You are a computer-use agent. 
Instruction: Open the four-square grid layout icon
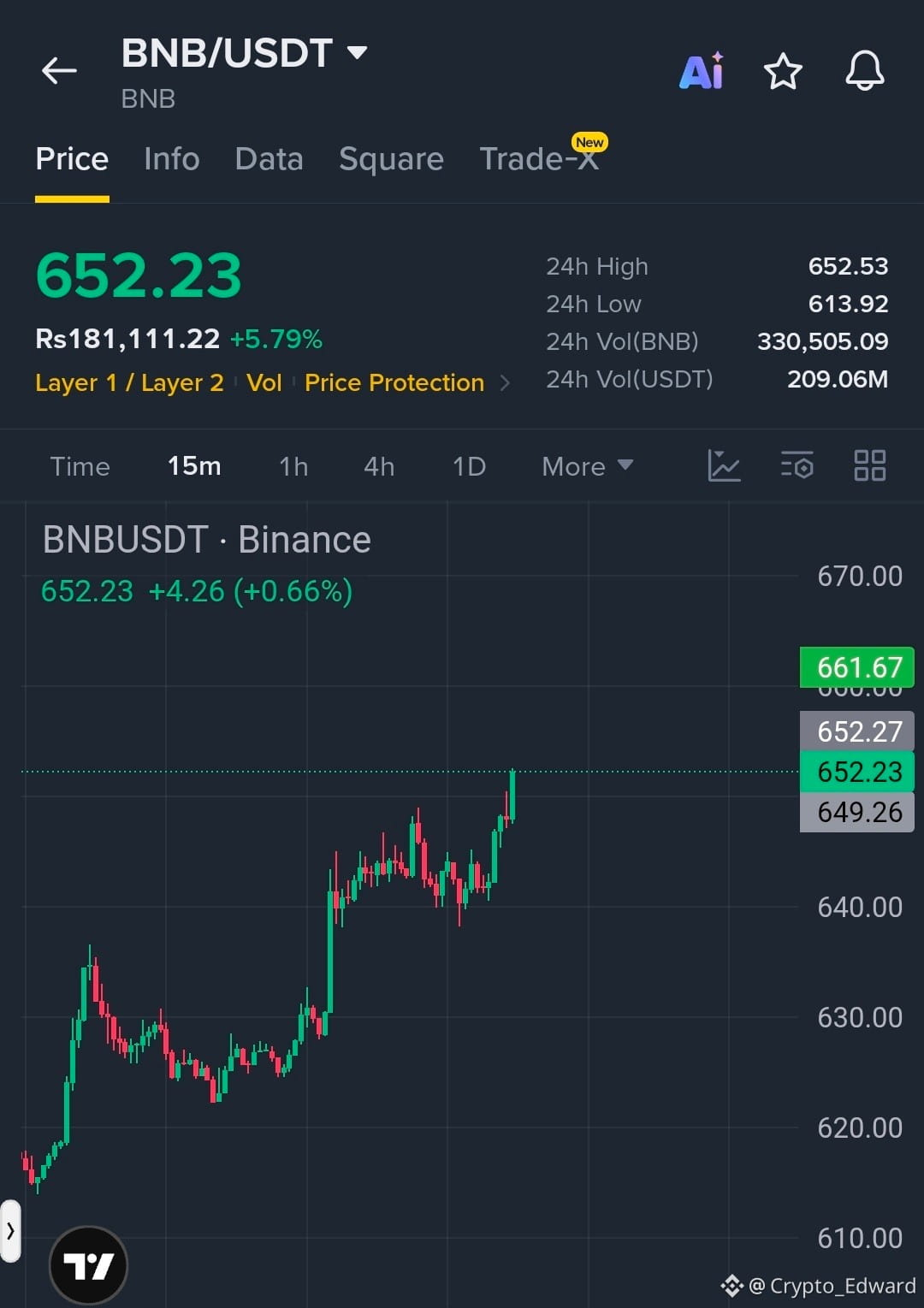tap(870, 465)
